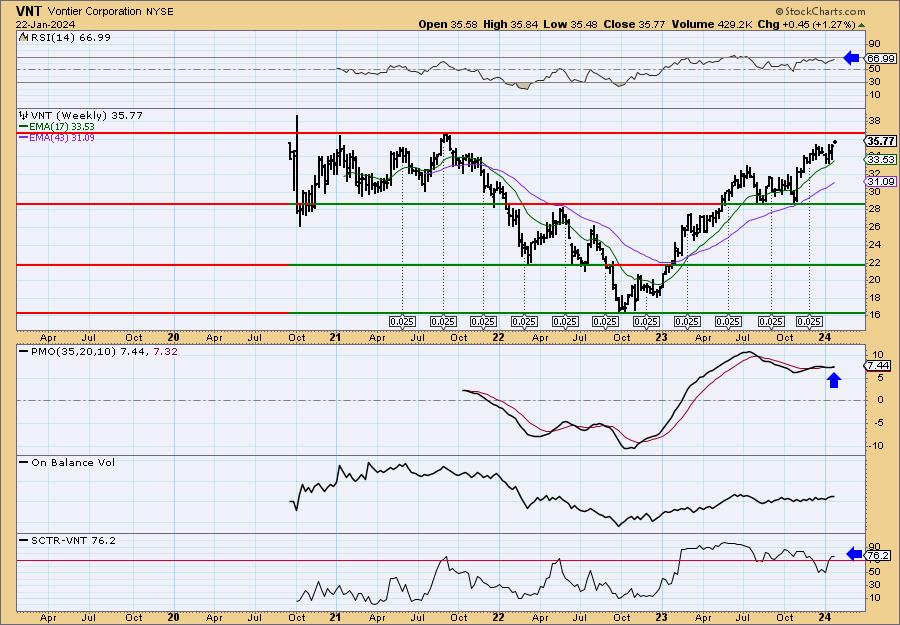The height and width of the screenshot is (625, 900).
Task: Click the 35.77 last price tag on axis
Action: pos(881,141)
